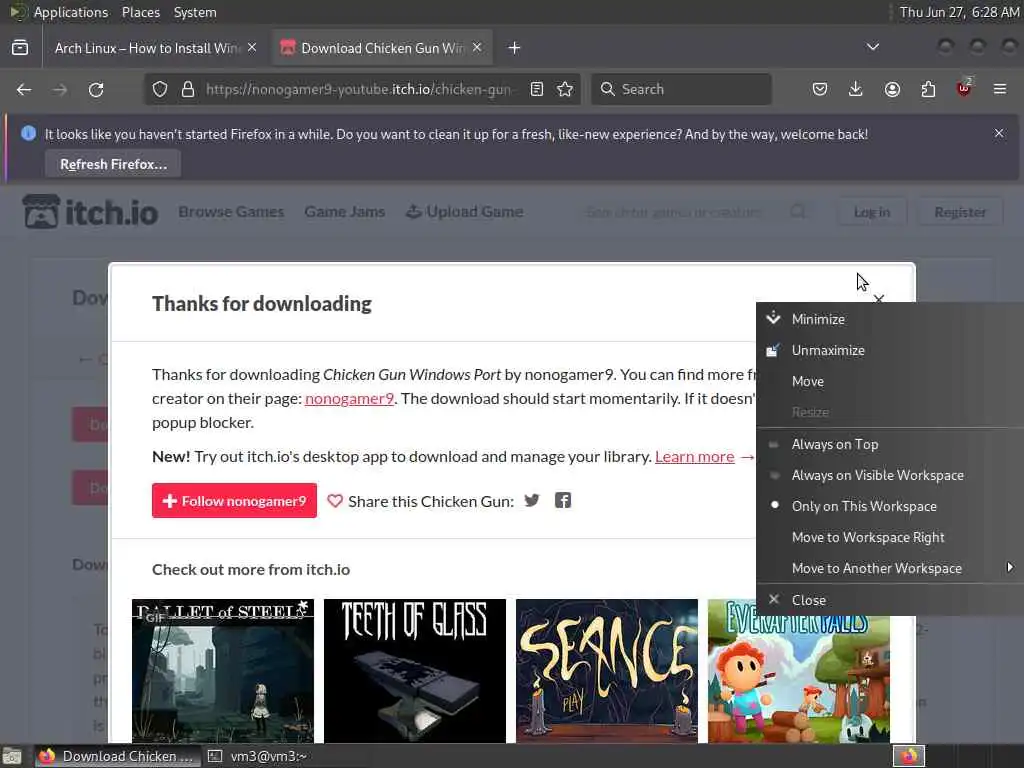Click Browse Games in itch.io header

[231, 212]
